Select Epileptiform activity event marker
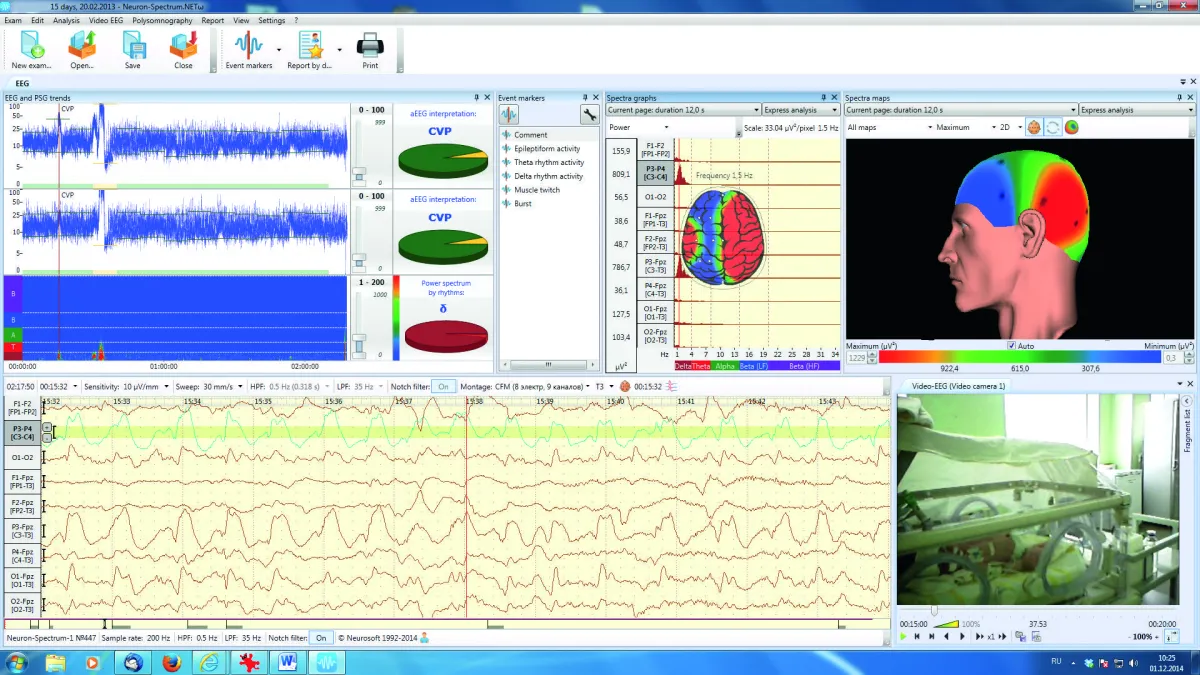 pyautogui.click(x=546, y=149)
